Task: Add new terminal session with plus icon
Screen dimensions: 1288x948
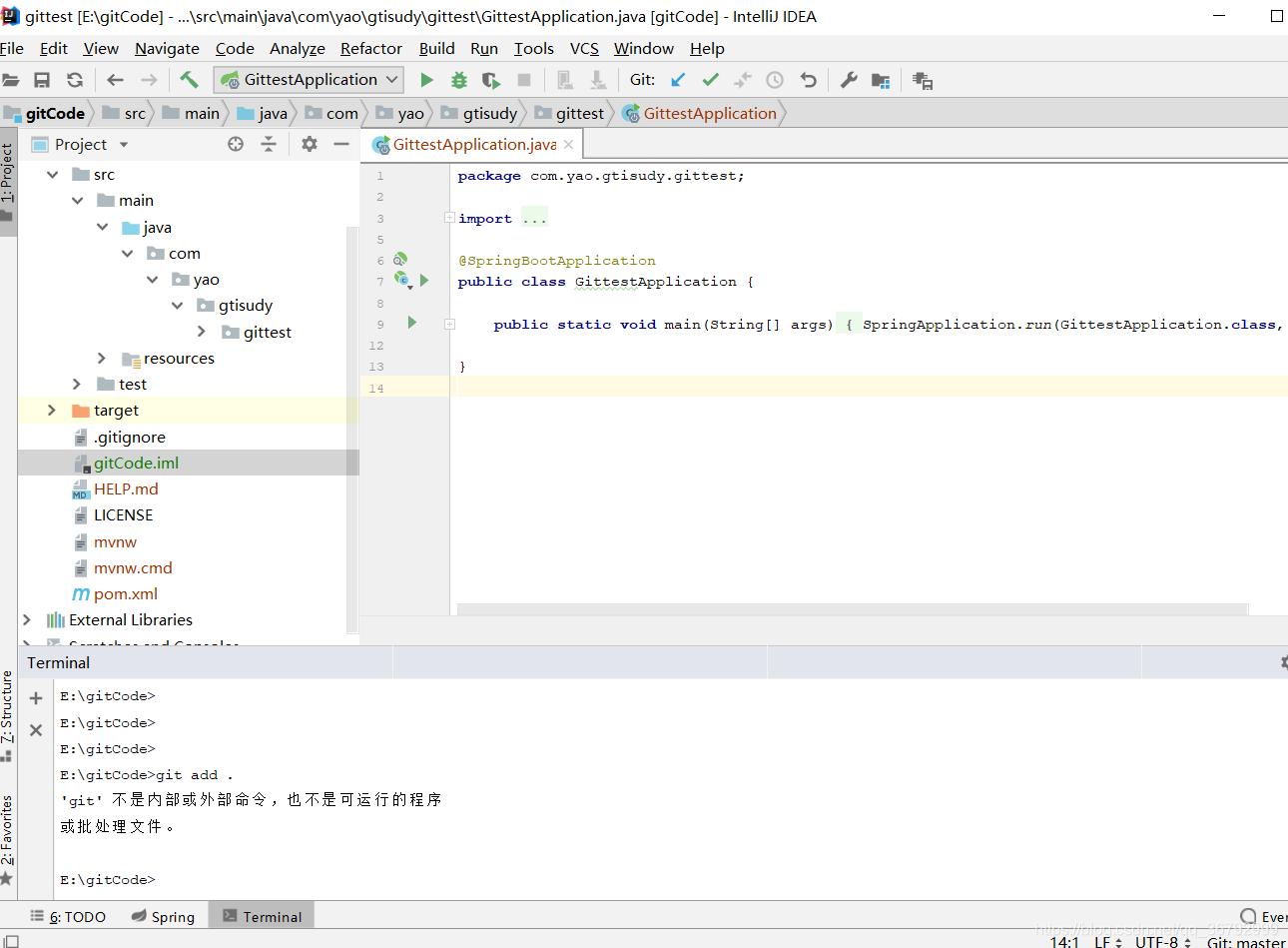Action: pos(36,698)
